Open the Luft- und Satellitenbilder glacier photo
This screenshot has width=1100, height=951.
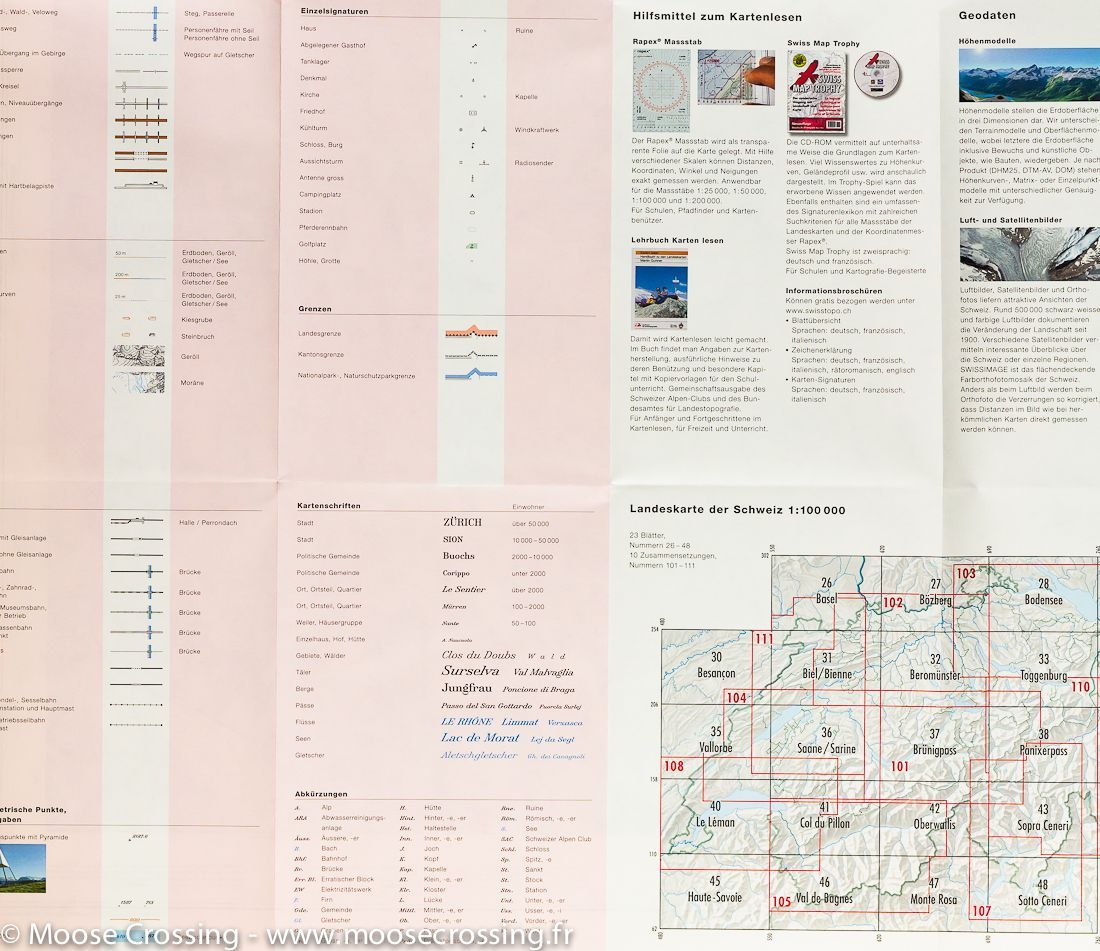(x=1029, y=254)
